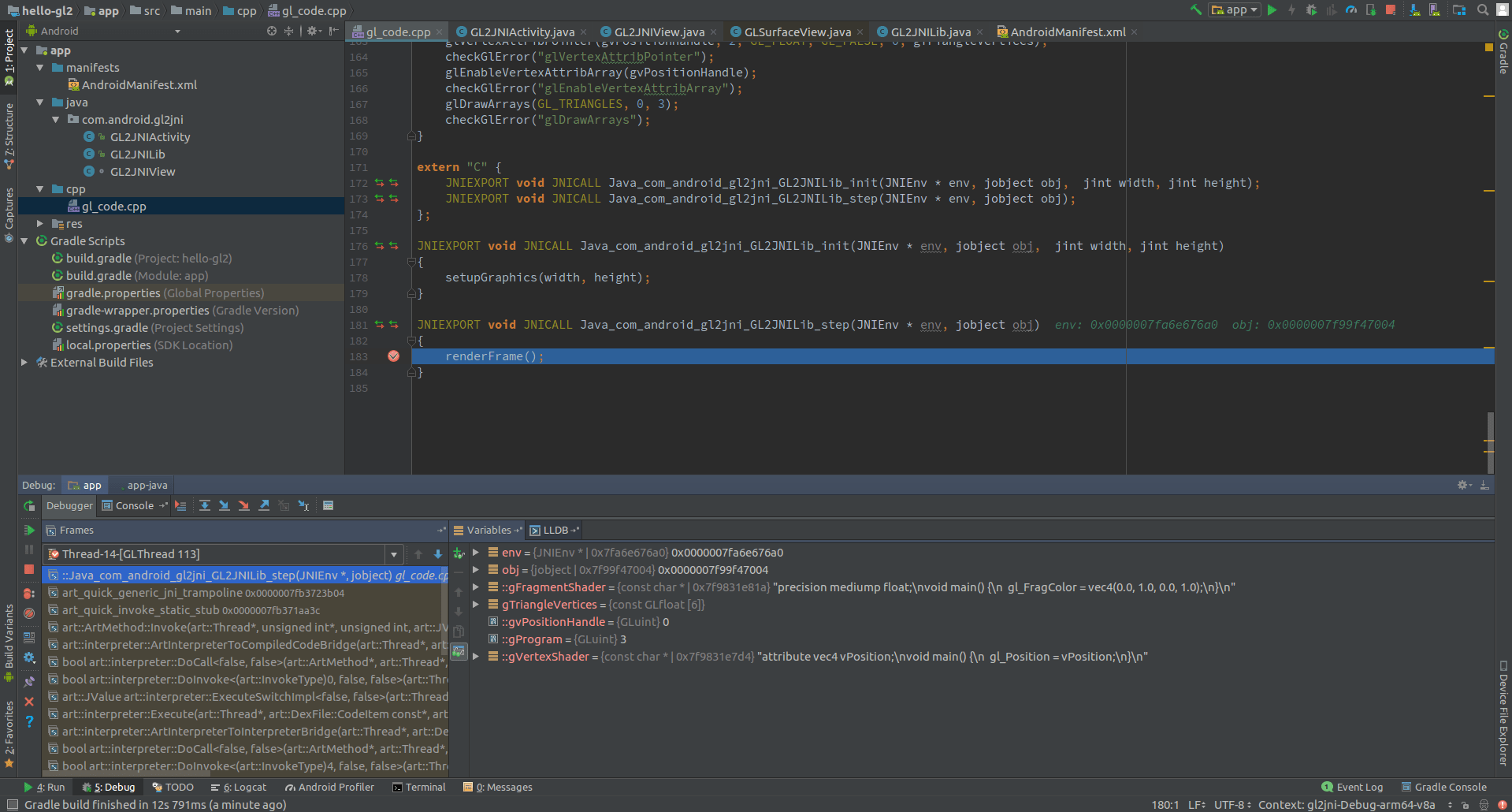Click View Breakpoints icon in debug sidebar
This screenshot has width=1512, height=812.
pos(29,593)
